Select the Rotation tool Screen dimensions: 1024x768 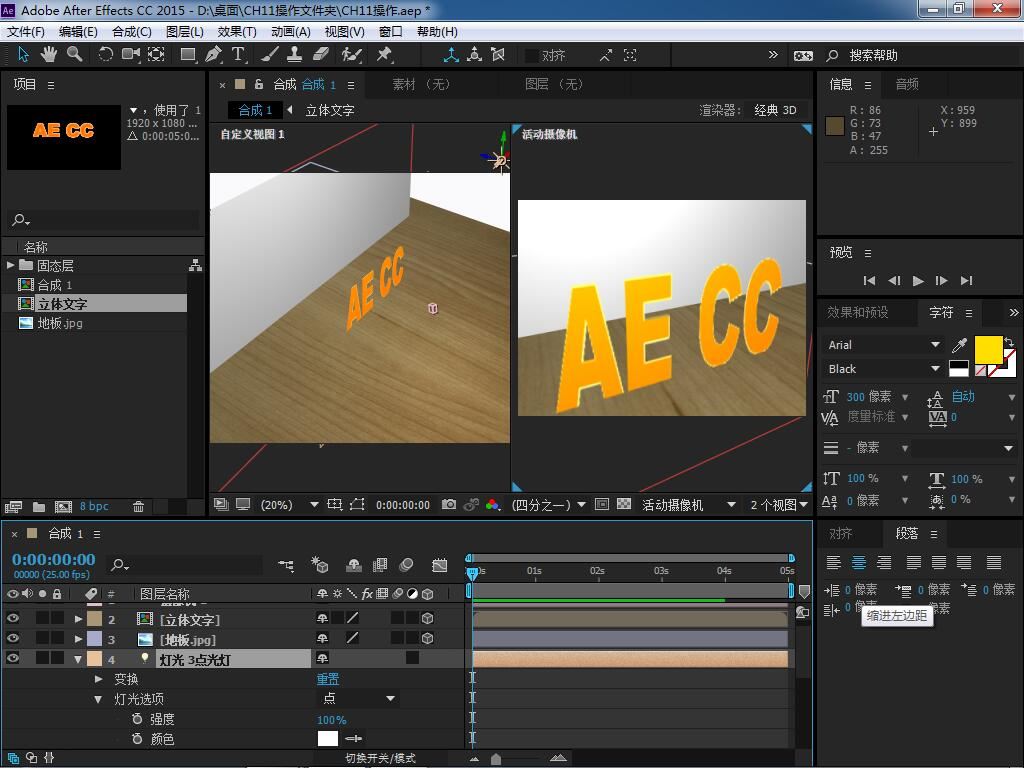click(x=105, y=55)
